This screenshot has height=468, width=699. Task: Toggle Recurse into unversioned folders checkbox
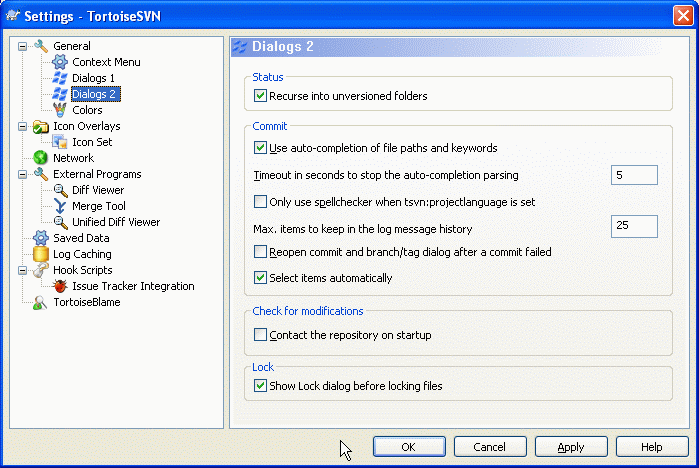coord(260,96)
